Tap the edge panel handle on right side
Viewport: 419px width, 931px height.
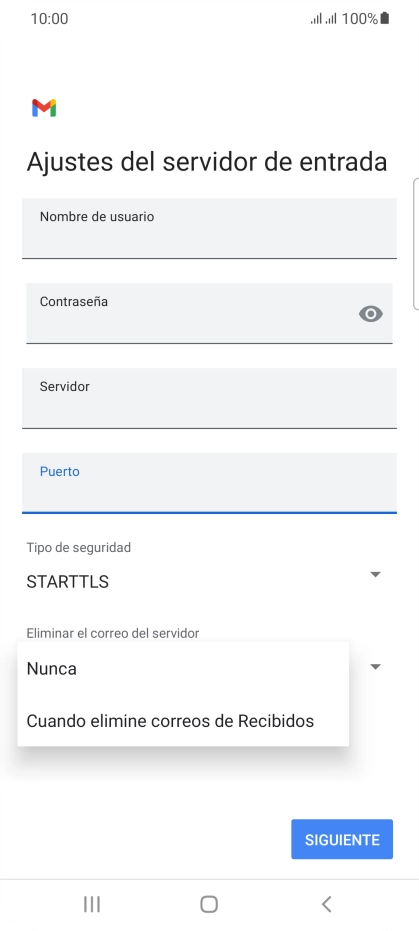415,243
